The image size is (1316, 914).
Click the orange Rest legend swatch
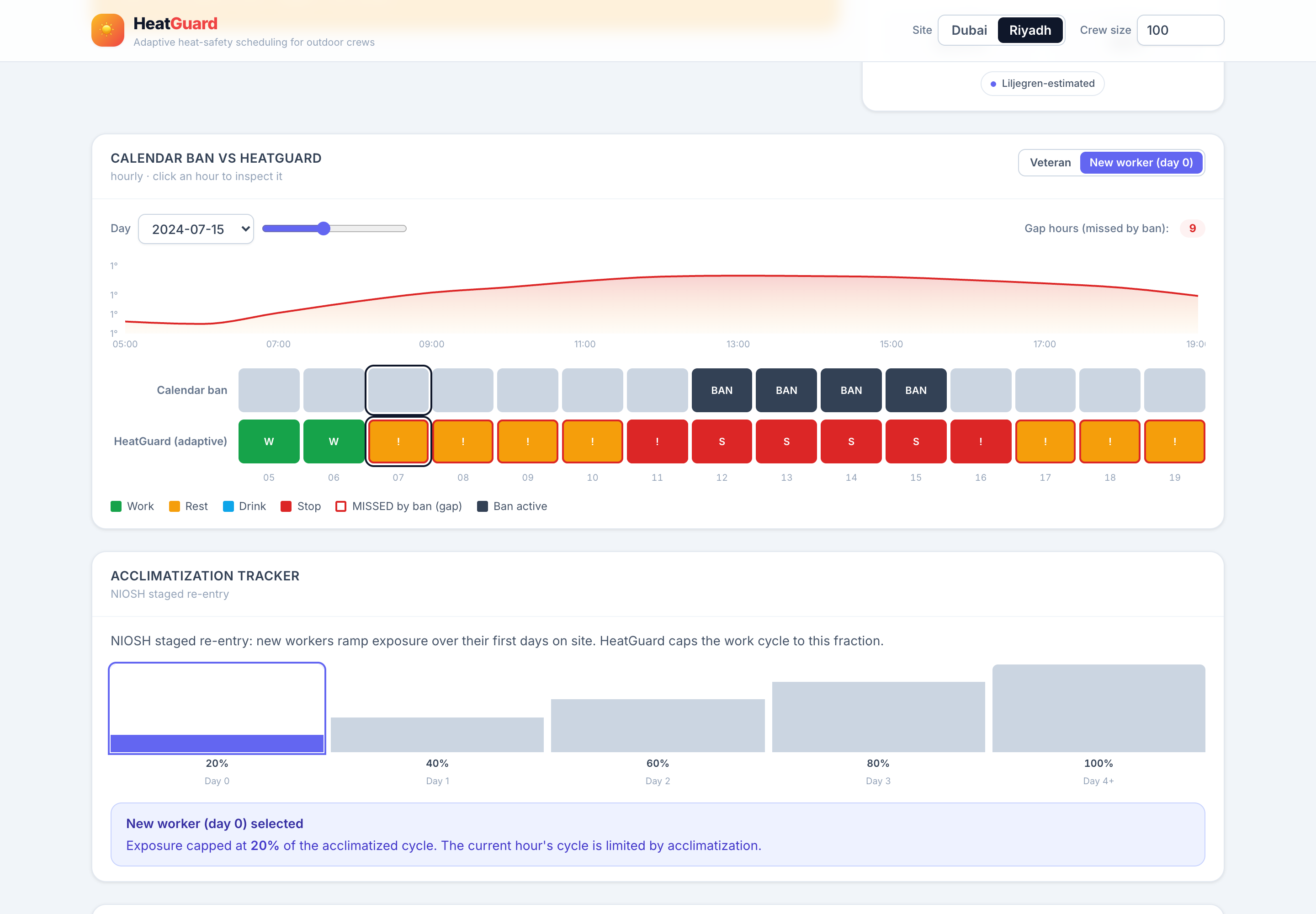point(174,506)
